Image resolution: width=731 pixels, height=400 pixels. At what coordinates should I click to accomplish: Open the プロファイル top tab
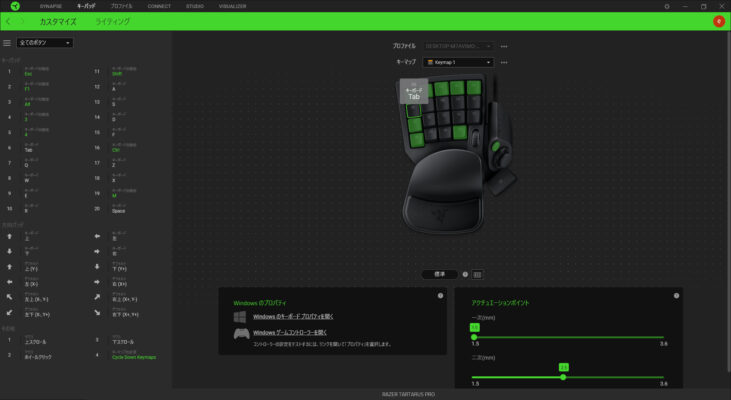click(x=121, y=7)
